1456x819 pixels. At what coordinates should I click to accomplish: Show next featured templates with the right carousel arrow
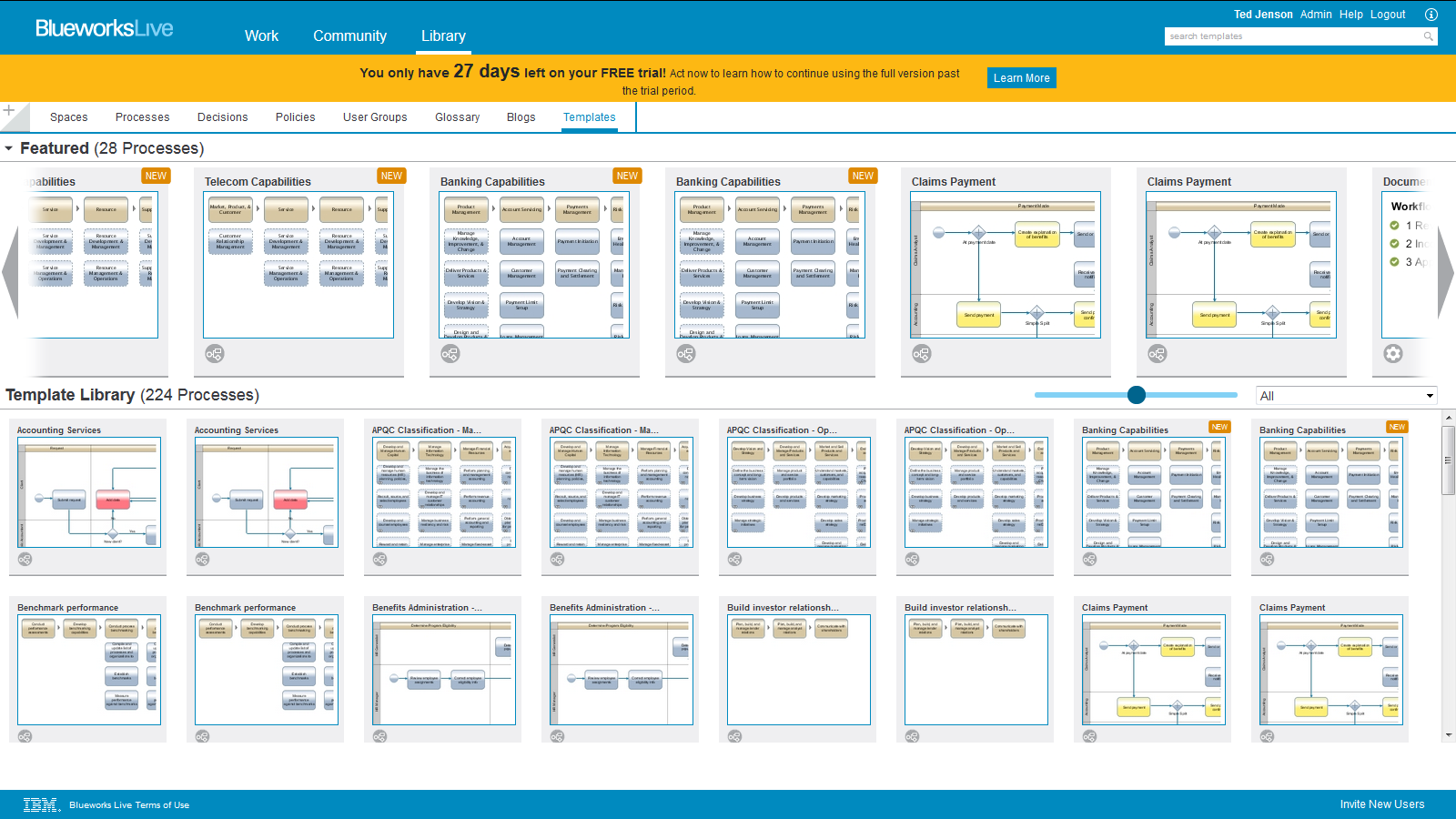pos(1446,272)
